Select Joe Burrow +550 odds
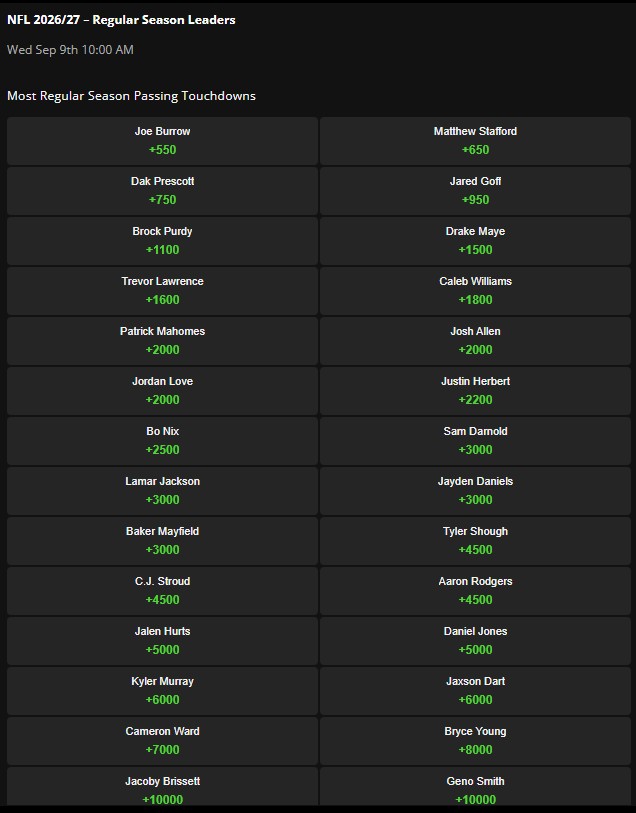 (162, 141)
